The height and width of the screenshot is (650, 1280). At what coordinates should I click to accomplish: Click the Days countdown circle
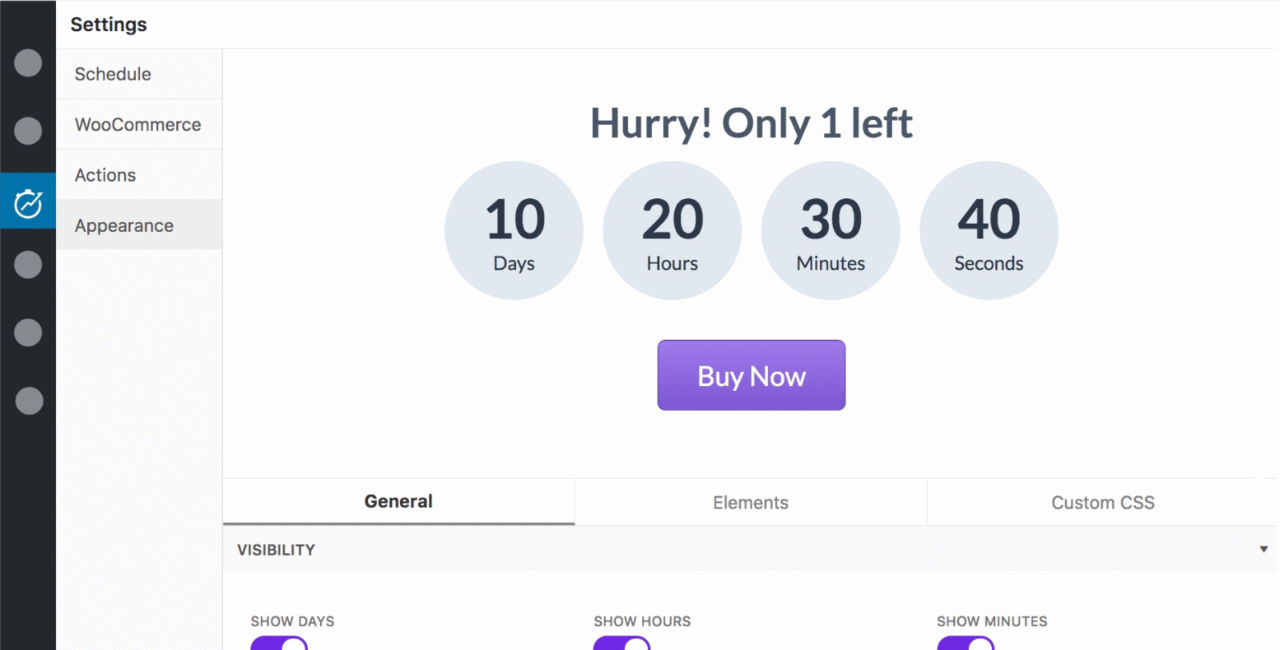coord(514,232)
